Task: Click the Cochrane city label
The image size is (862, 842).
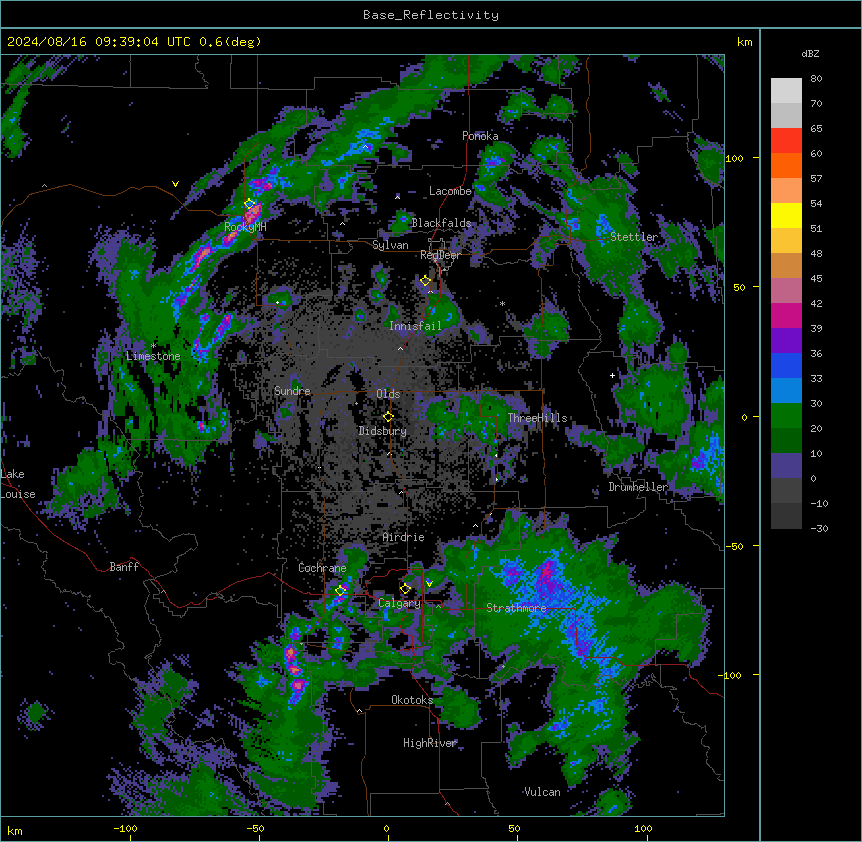Action: pos(322,568)
